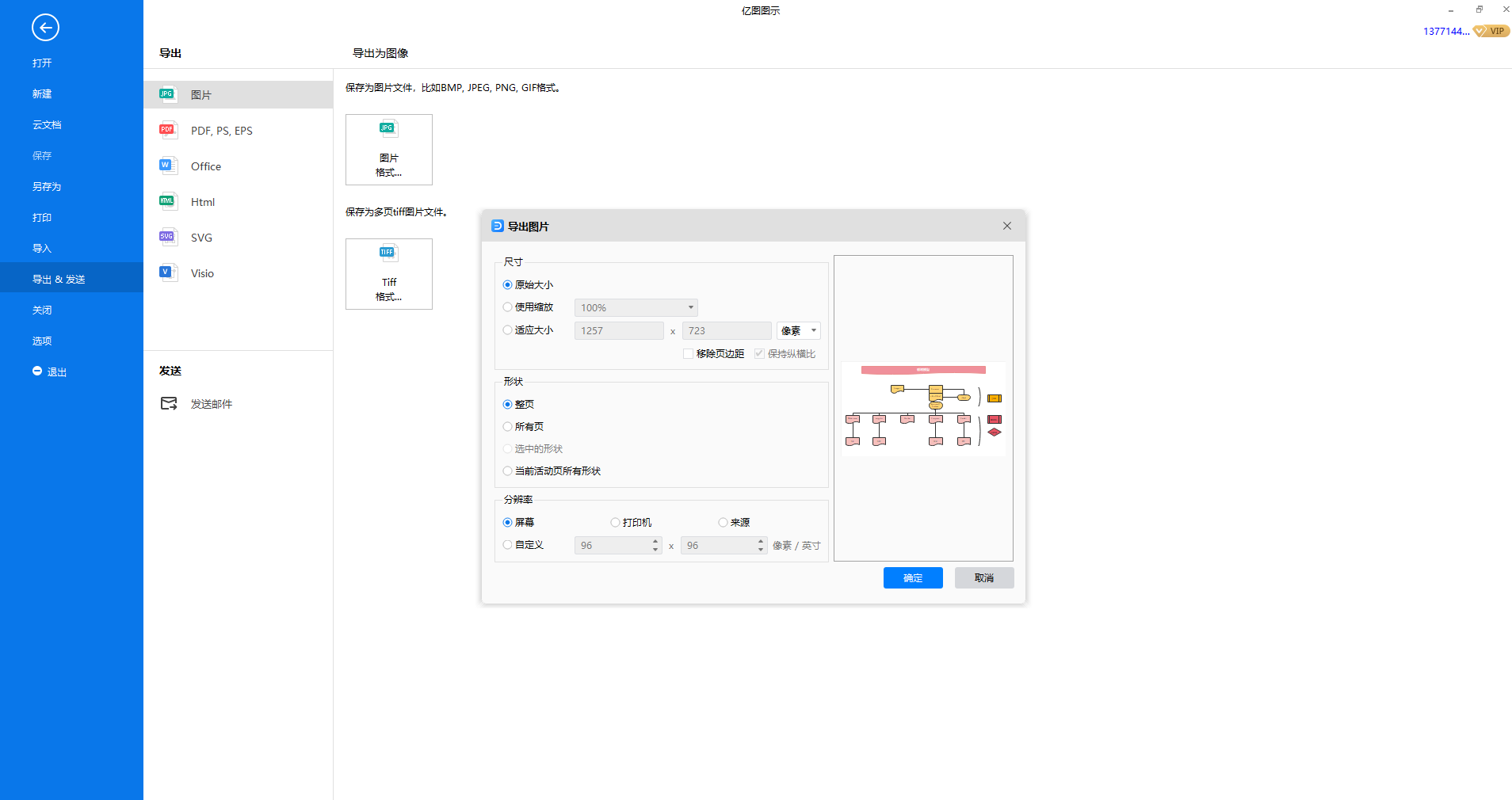Click Save in the sidebar

click(x=42, y=156)
